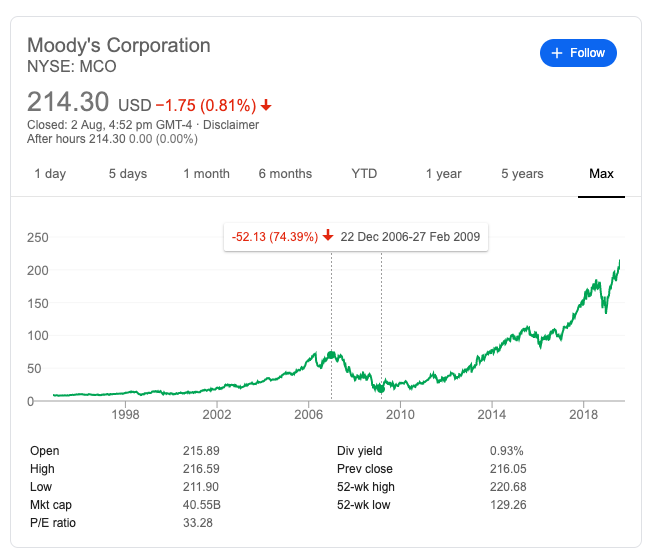Click the down arrow in the chart tooltip

[328, 237]
